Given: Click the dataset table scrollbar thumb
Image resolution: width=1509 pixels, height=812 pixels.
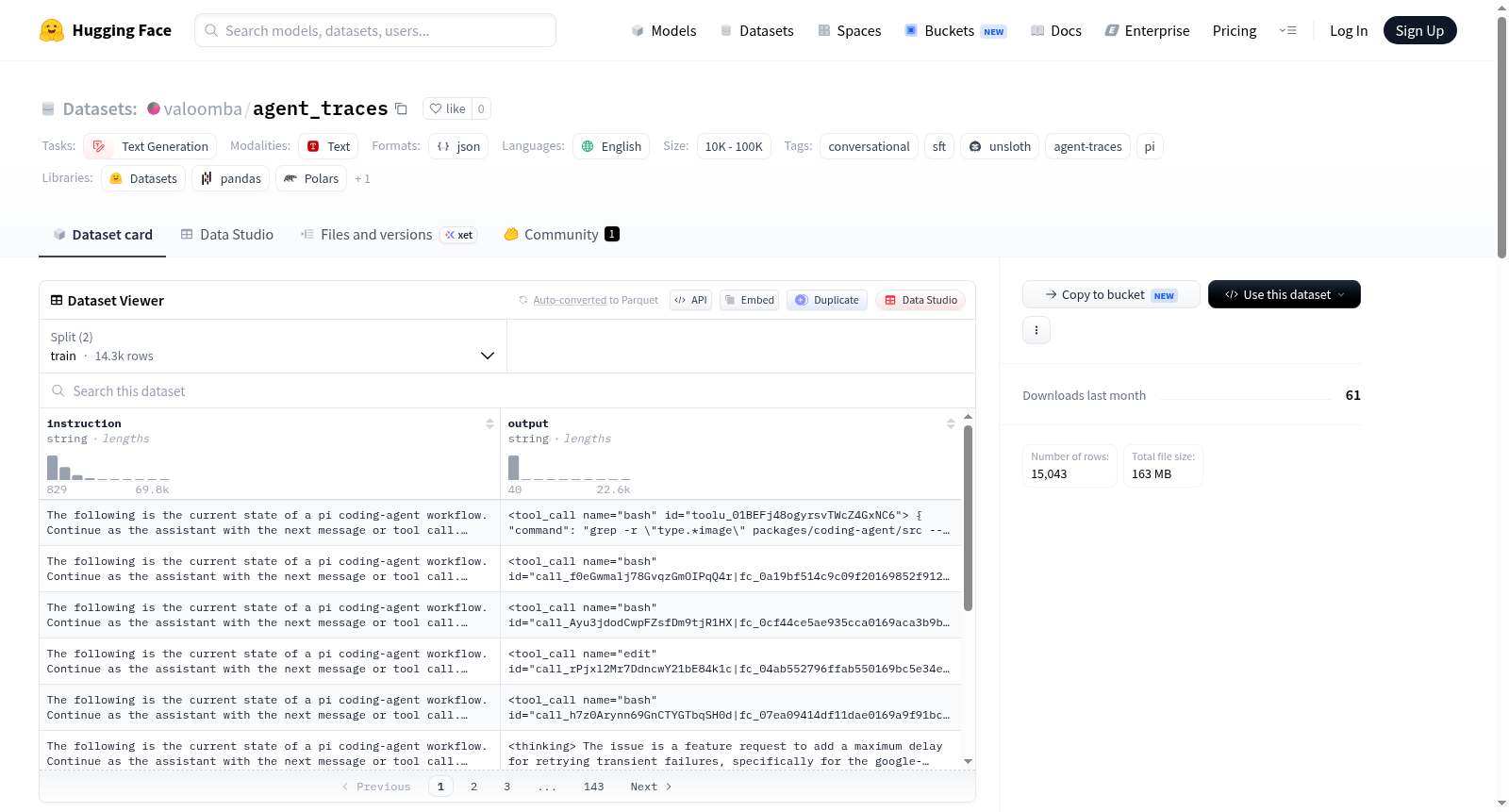Looking at the screenshot, I should click(968, 517).
